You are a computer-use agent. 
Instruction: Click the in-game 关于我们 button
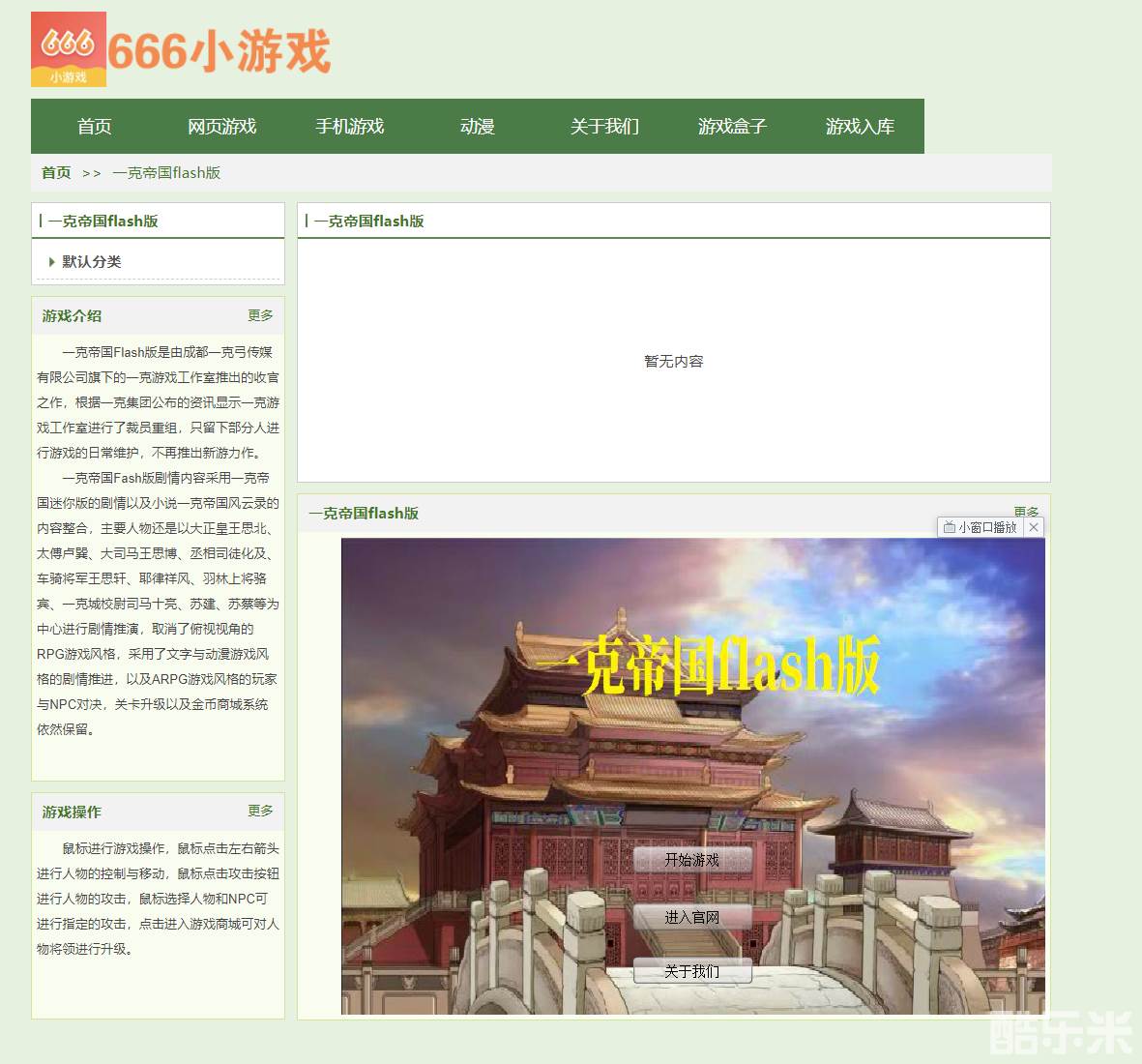pyautogui.click(x=692, y=971)
